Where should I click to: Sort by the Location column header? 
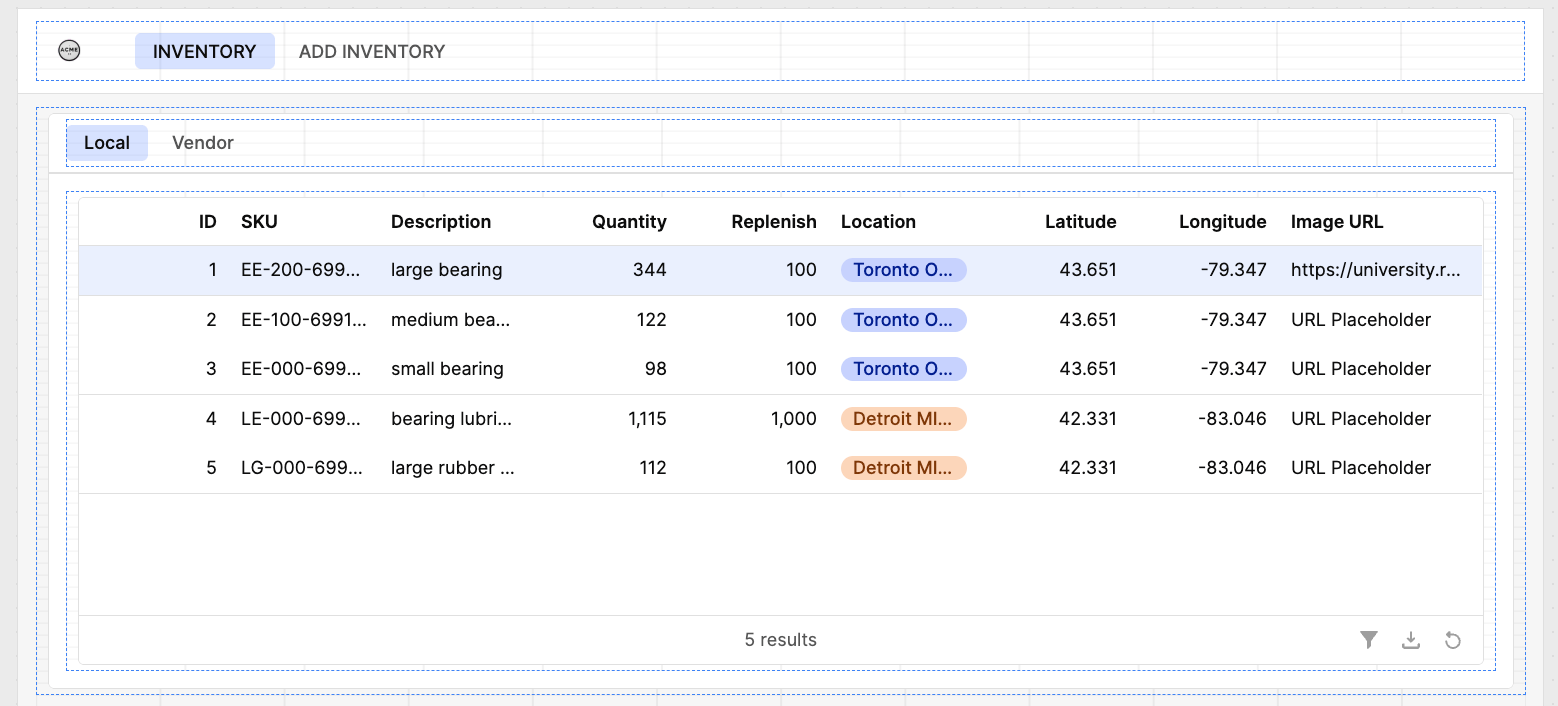878,222
